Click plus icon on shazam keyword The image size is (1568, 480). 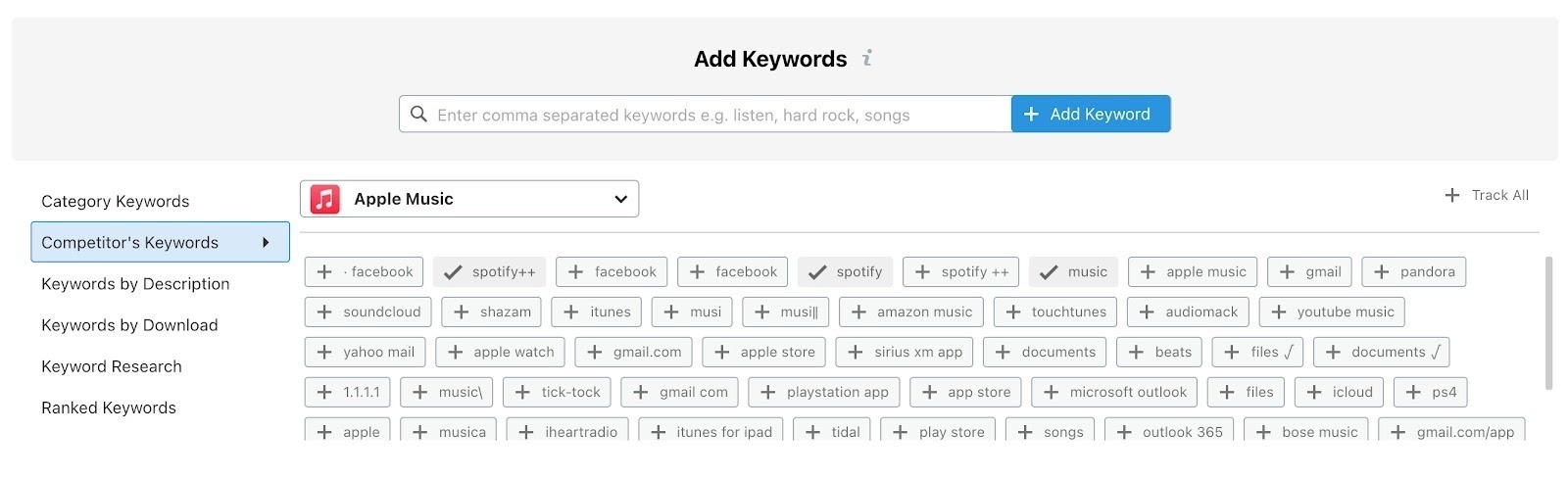(462, 312)
